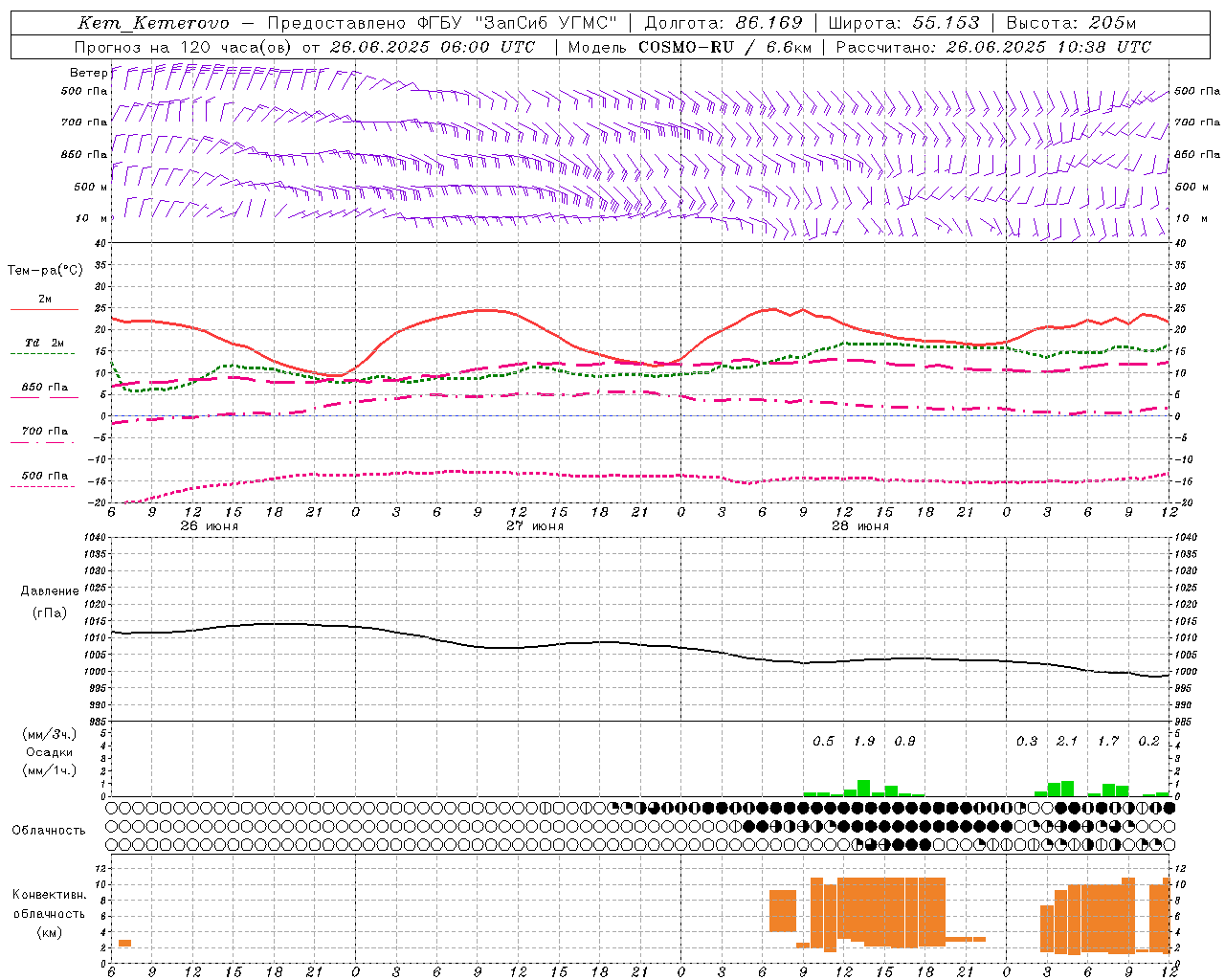
Task: Click the 3-hour precipitation value 0.2
Action: click(1148, 742)
